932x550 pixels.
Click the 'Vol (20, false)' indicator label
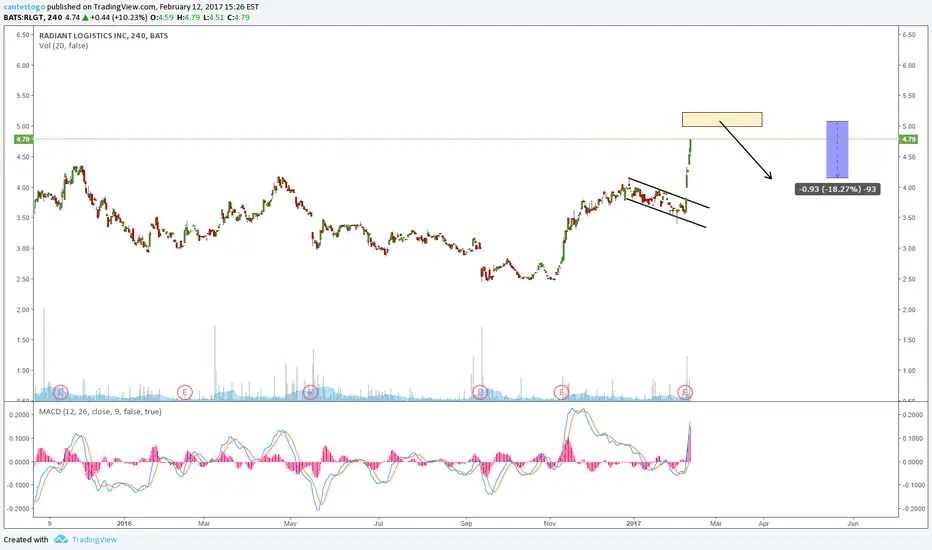(64, 46)
